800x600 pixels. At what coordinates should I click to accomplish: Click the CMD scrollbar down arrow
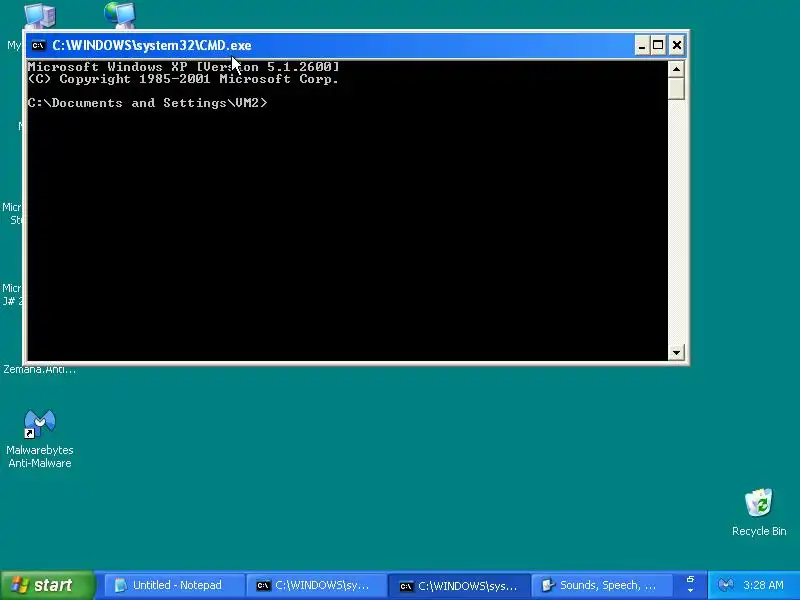click(x=676, y=352)
